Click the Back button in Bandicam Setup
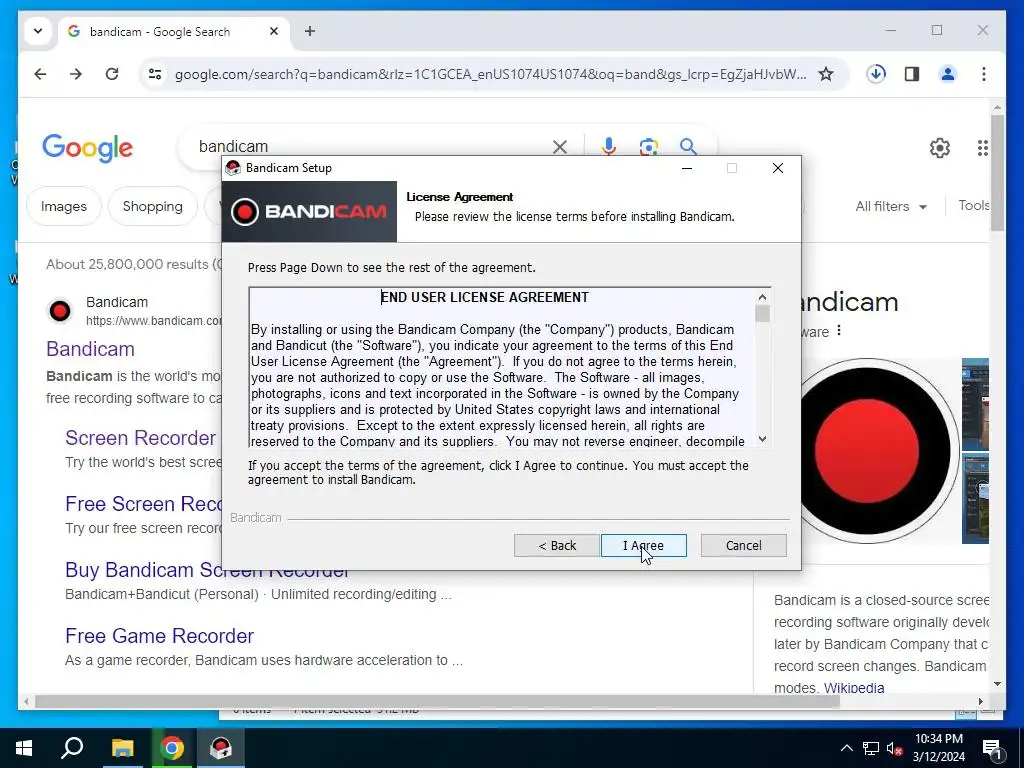This screenshot has width=1024, height=768. click(556, 545)
